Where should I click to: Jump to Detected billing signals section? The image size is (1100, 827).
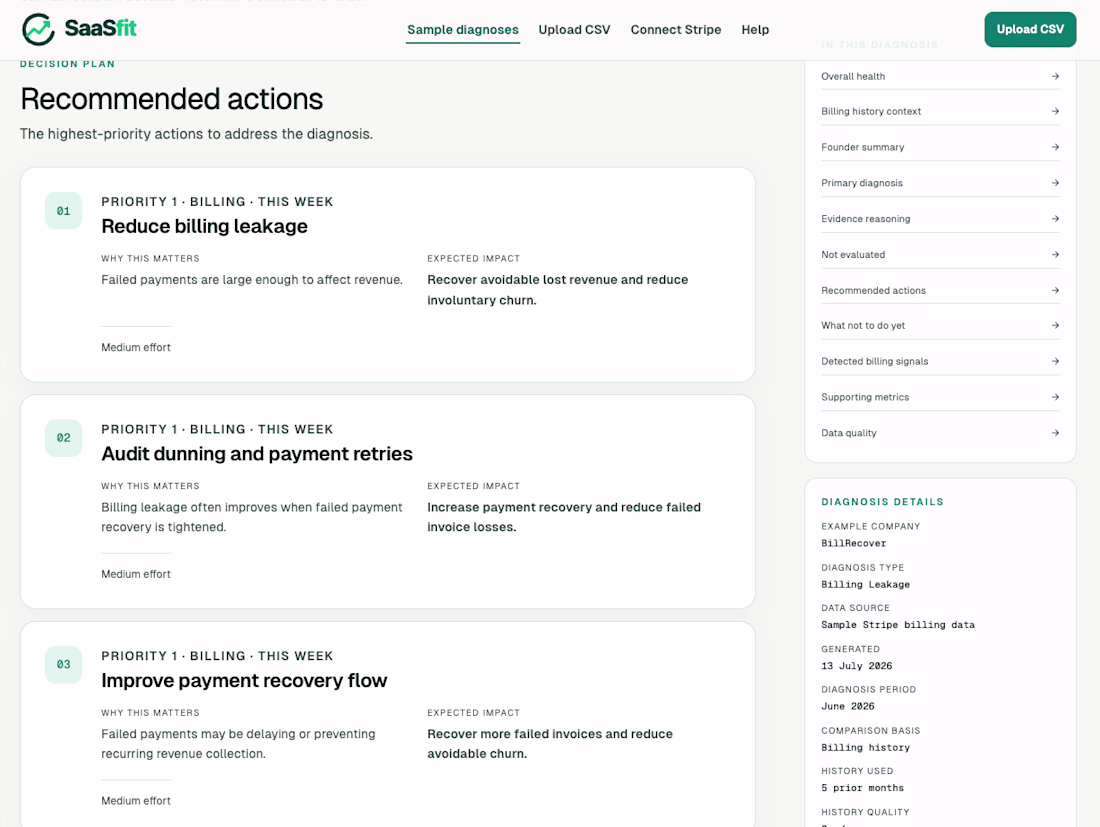[940, 361]
